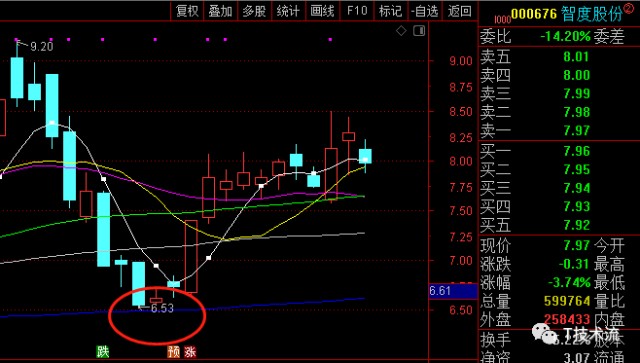This screenshot has width=640, height=363.
Task: Select the 卖五 price 8.01
Action: 576,56
